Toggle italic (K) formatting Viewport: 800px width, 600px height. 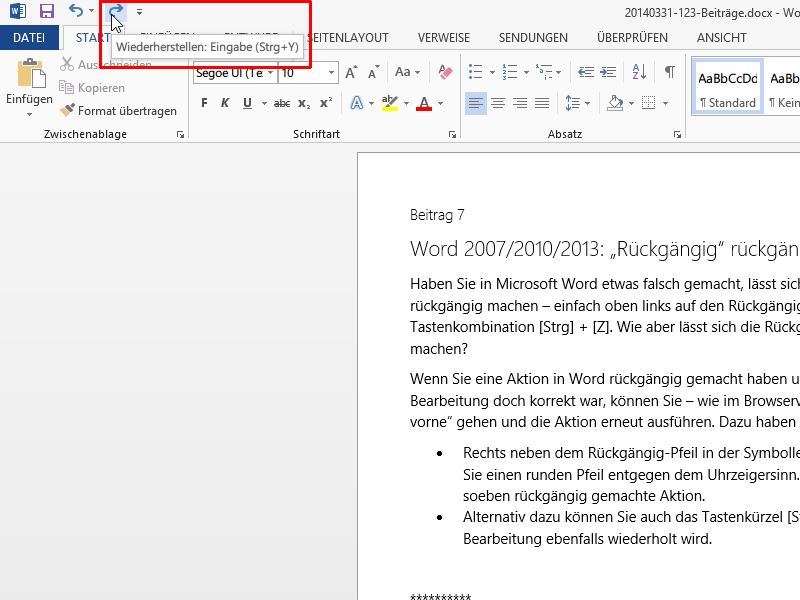[x=225, y=103]
